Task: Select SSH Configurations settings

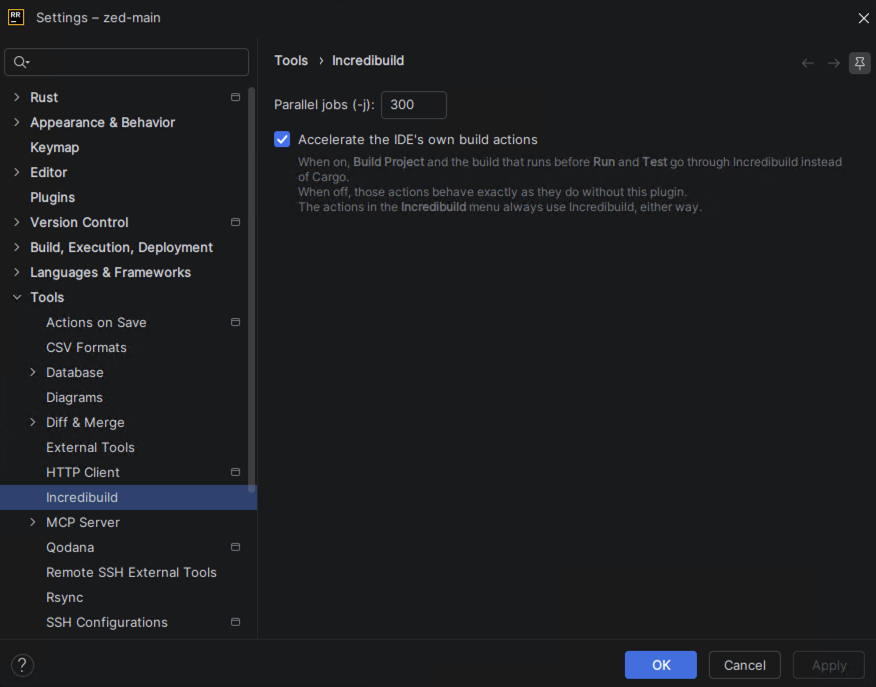Action: 107,622
